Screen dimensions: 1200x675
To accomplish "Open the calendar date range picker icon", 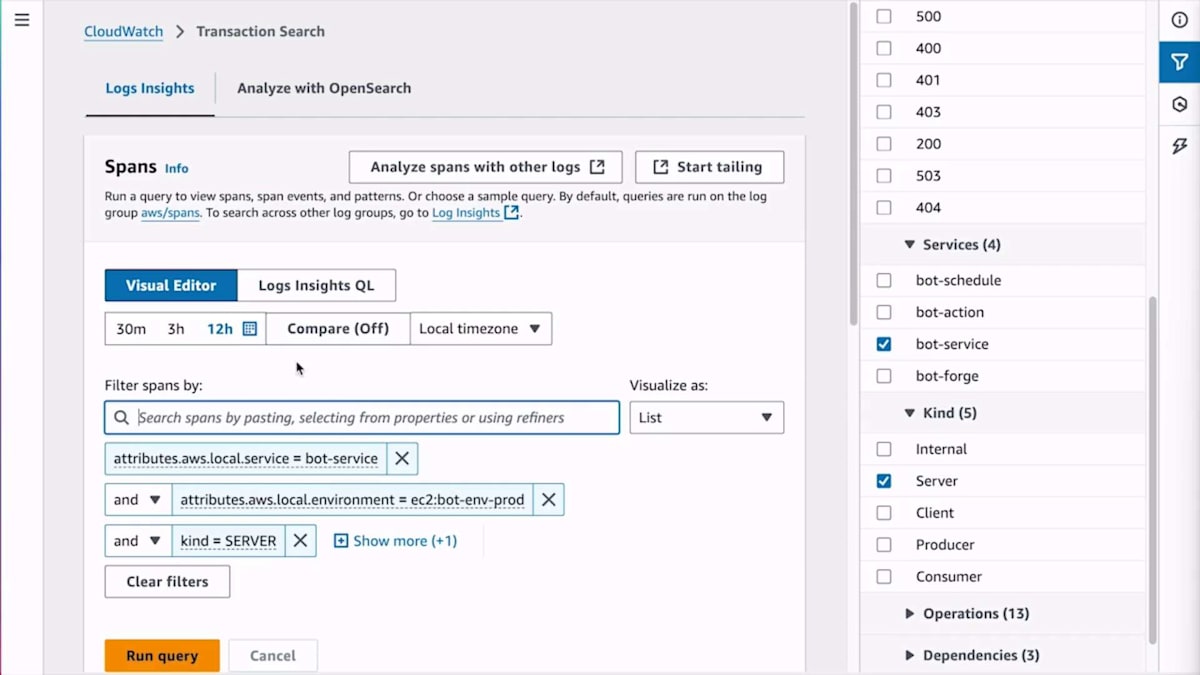I will [x=250, y=329].
